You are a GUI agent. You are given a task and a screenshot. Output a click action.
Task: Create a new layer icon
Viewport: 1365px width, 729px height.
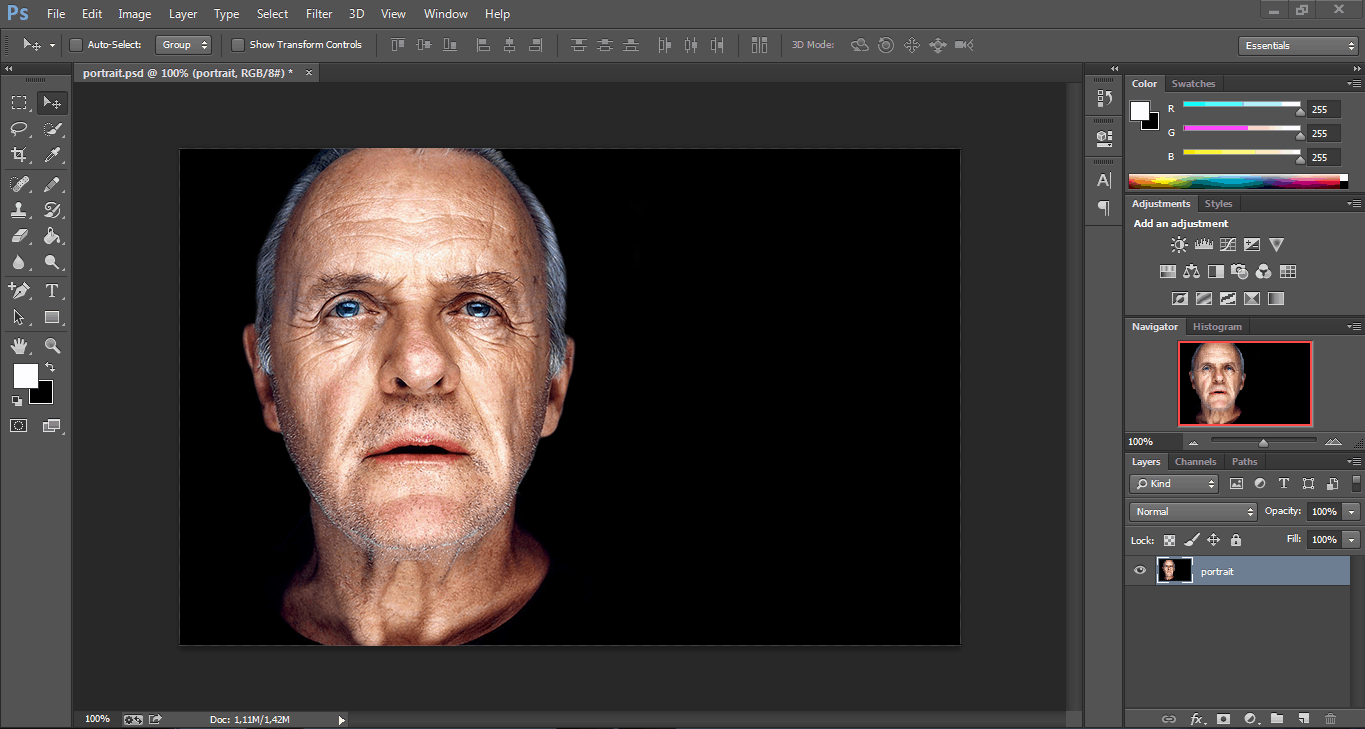(x=1303, y=718)
